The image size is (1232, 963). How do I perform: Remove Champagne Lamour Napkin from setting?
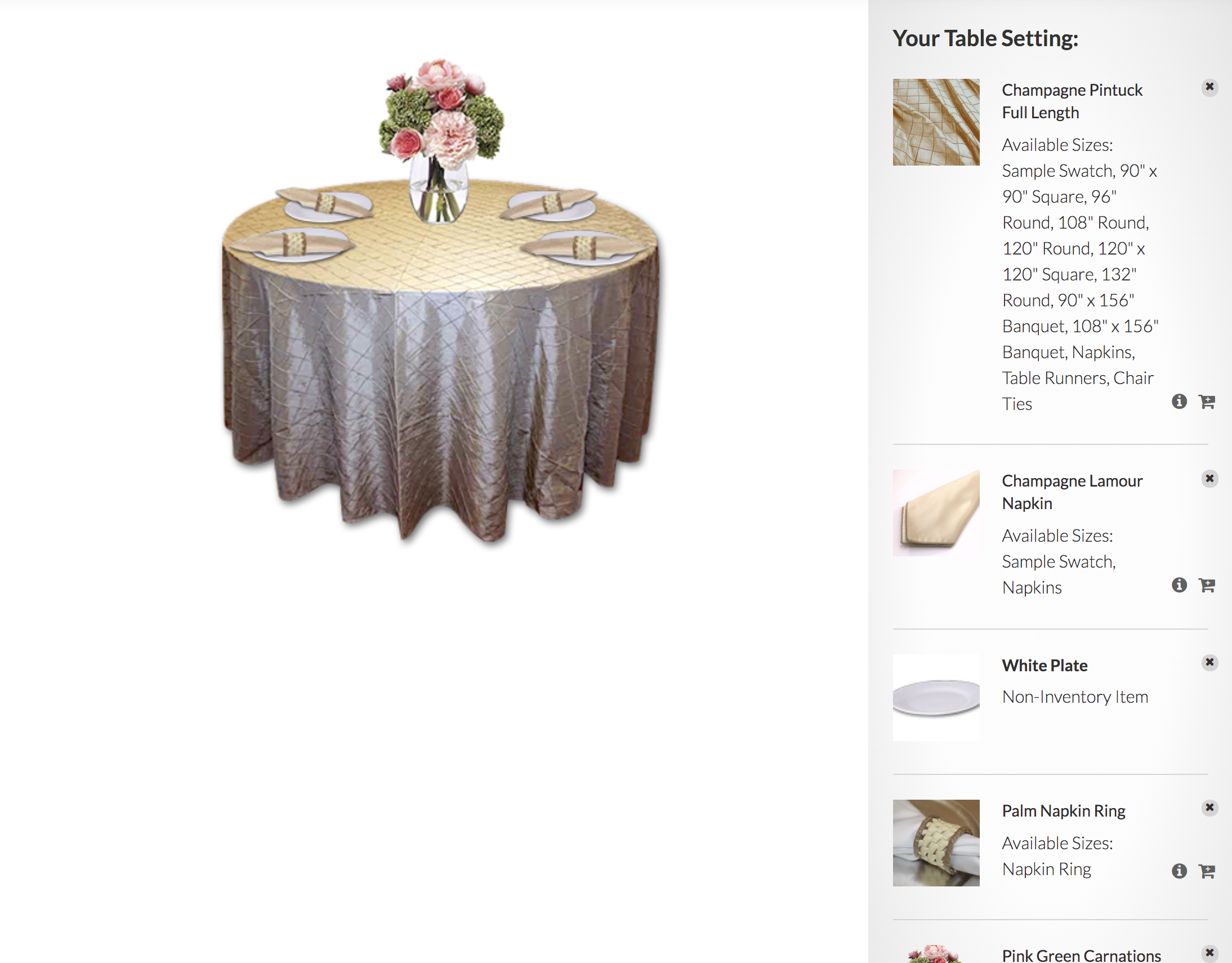pyautogui.click(x=1209, y=478)
